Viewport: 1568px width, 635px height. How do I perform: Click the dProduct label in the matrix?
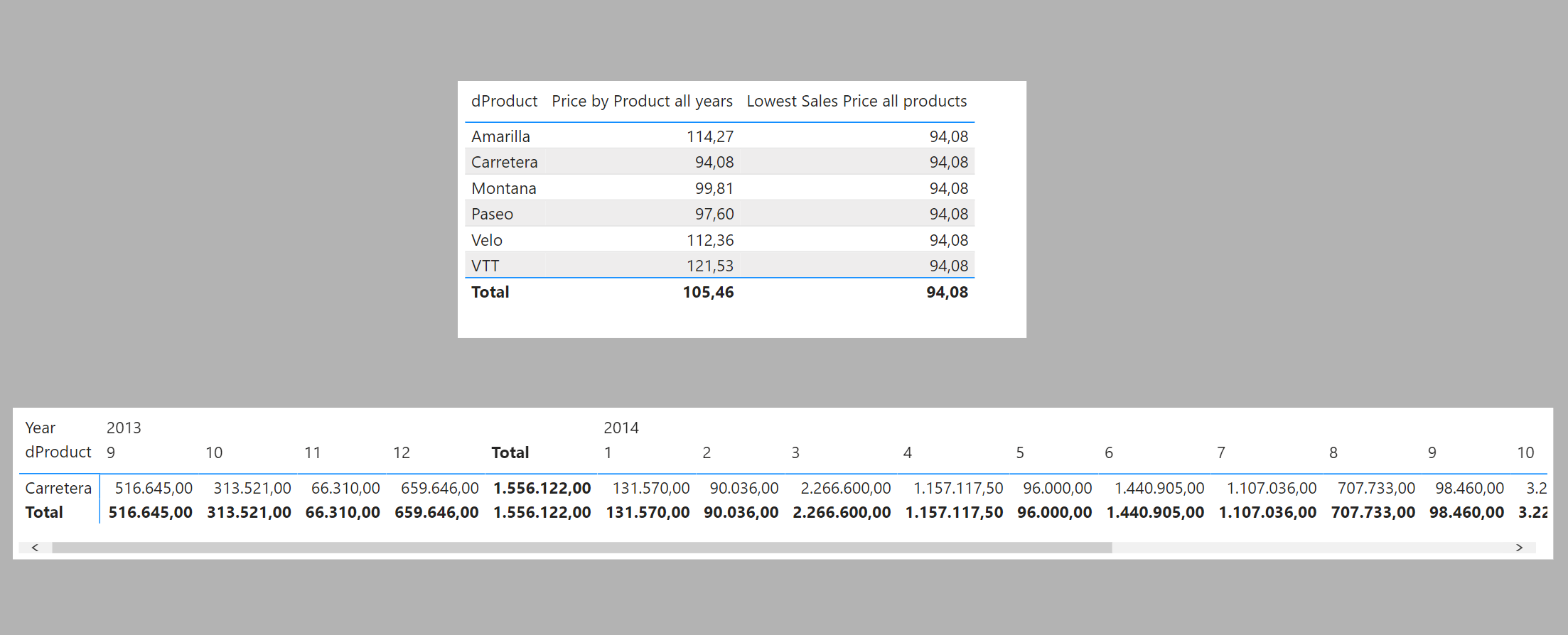point(58,452)
